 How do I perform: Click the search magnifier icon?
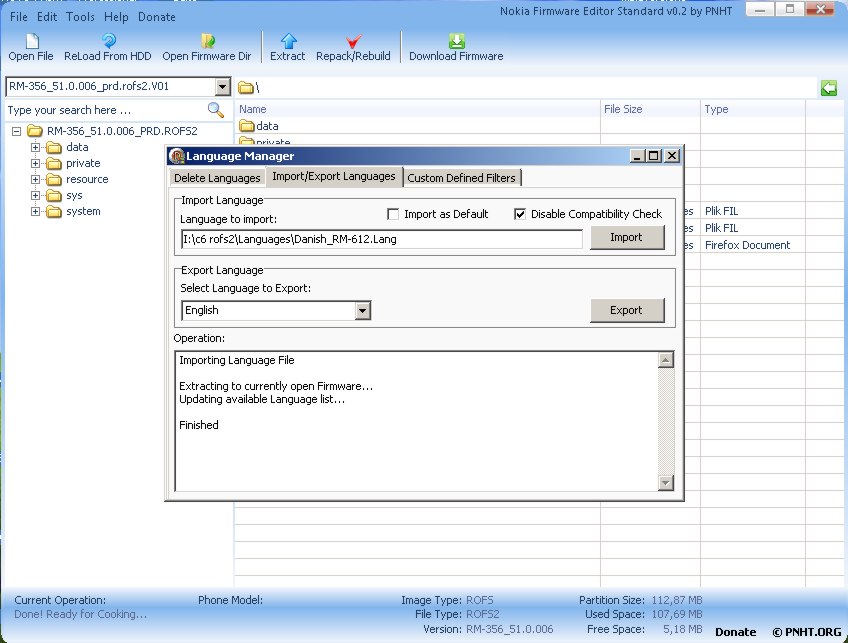coord(216,110)
